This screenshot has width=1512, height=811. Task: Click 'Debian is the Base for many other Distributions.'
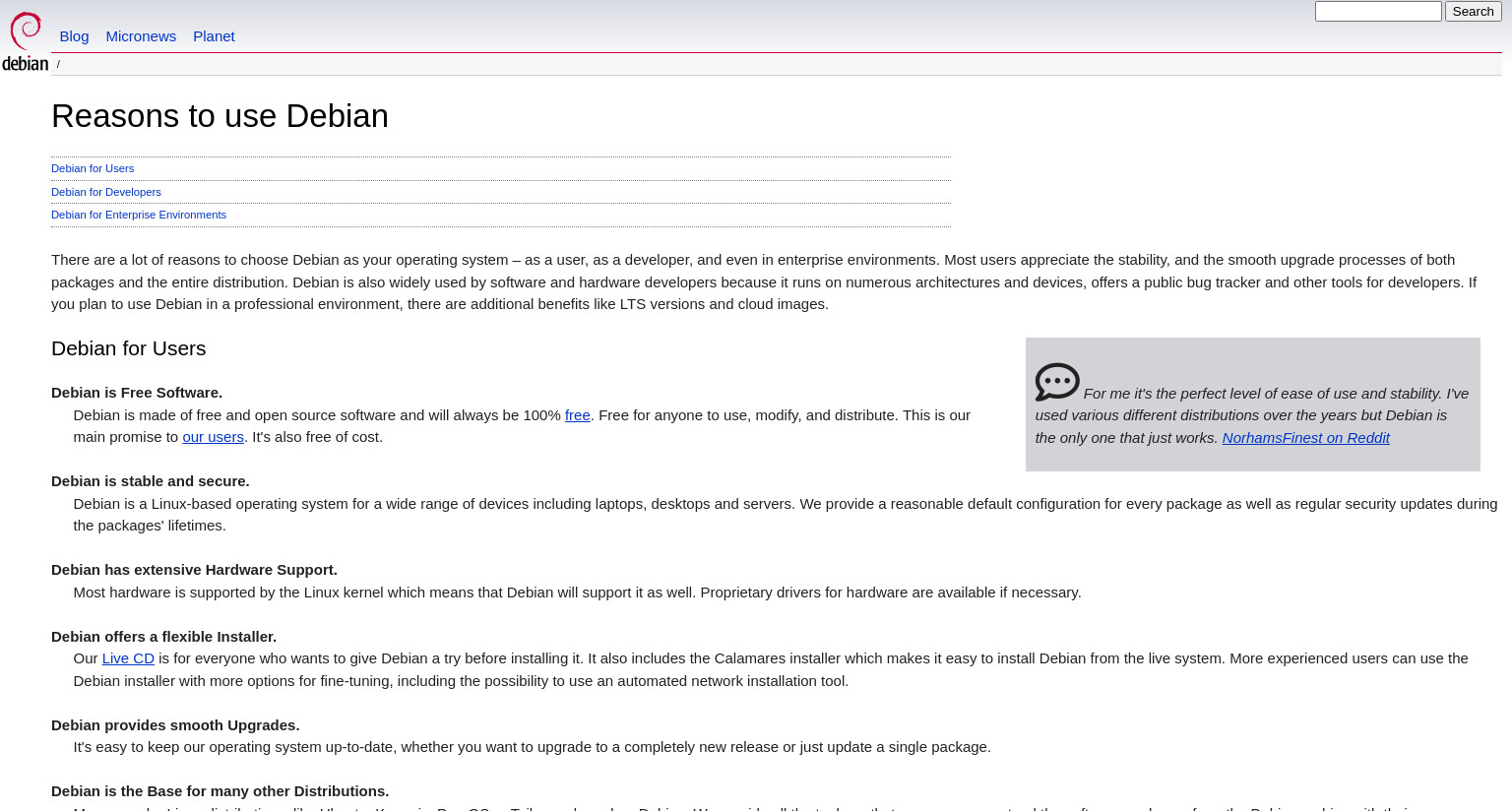pos(220,791)
